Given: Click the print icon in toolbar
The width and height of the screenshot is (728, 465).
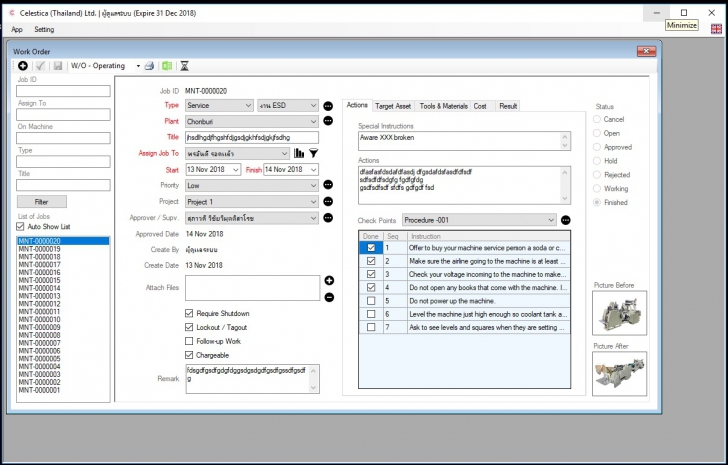Looking at the screenshot, I should 149,66.
